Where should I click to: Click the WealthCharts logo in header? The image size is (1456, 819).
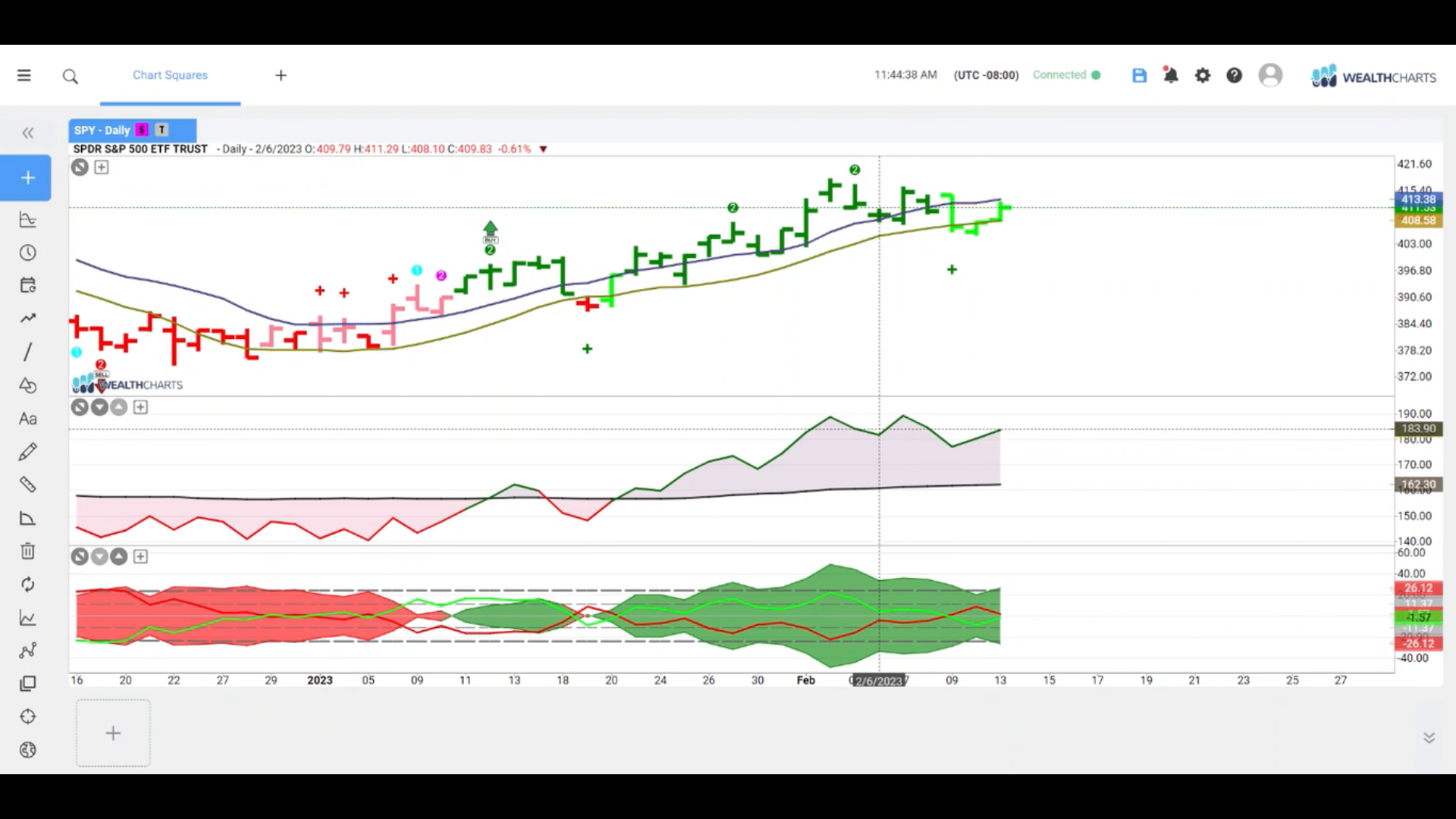(1373, 76)
